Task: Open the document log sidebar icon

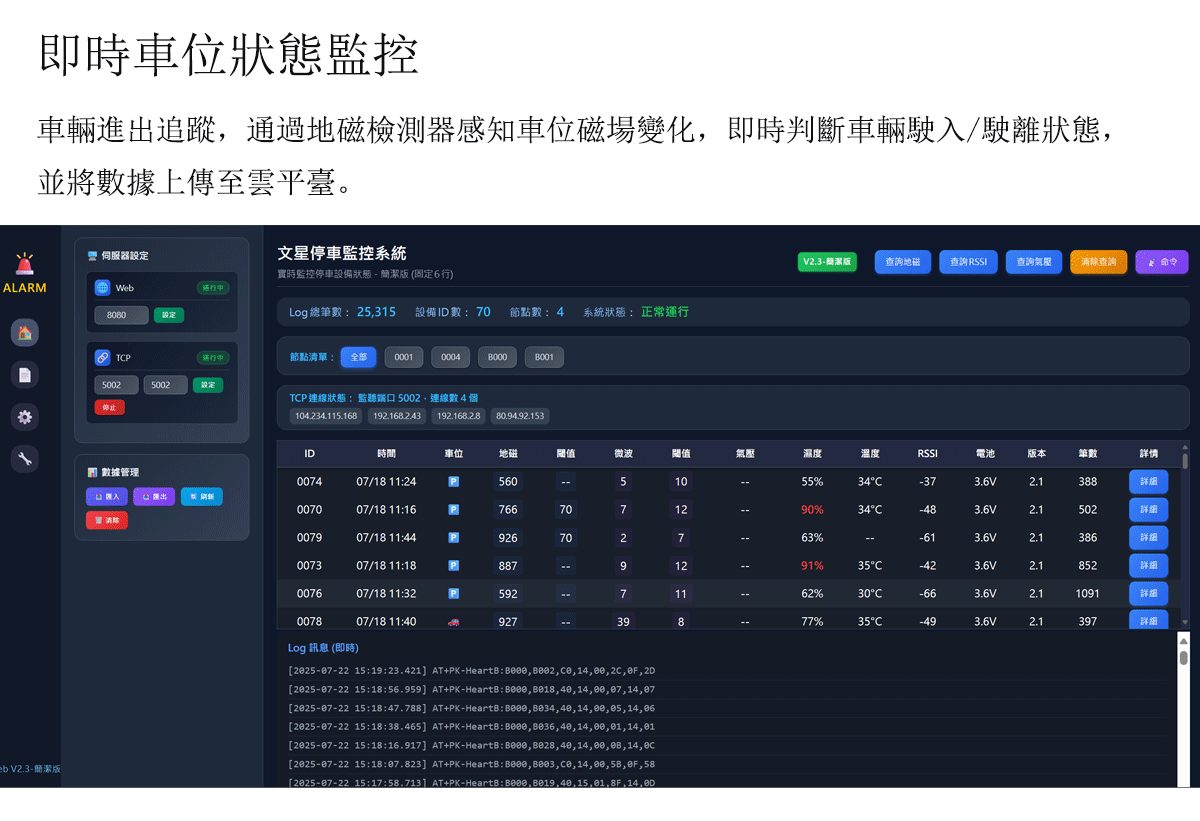Action: (25, 375)
